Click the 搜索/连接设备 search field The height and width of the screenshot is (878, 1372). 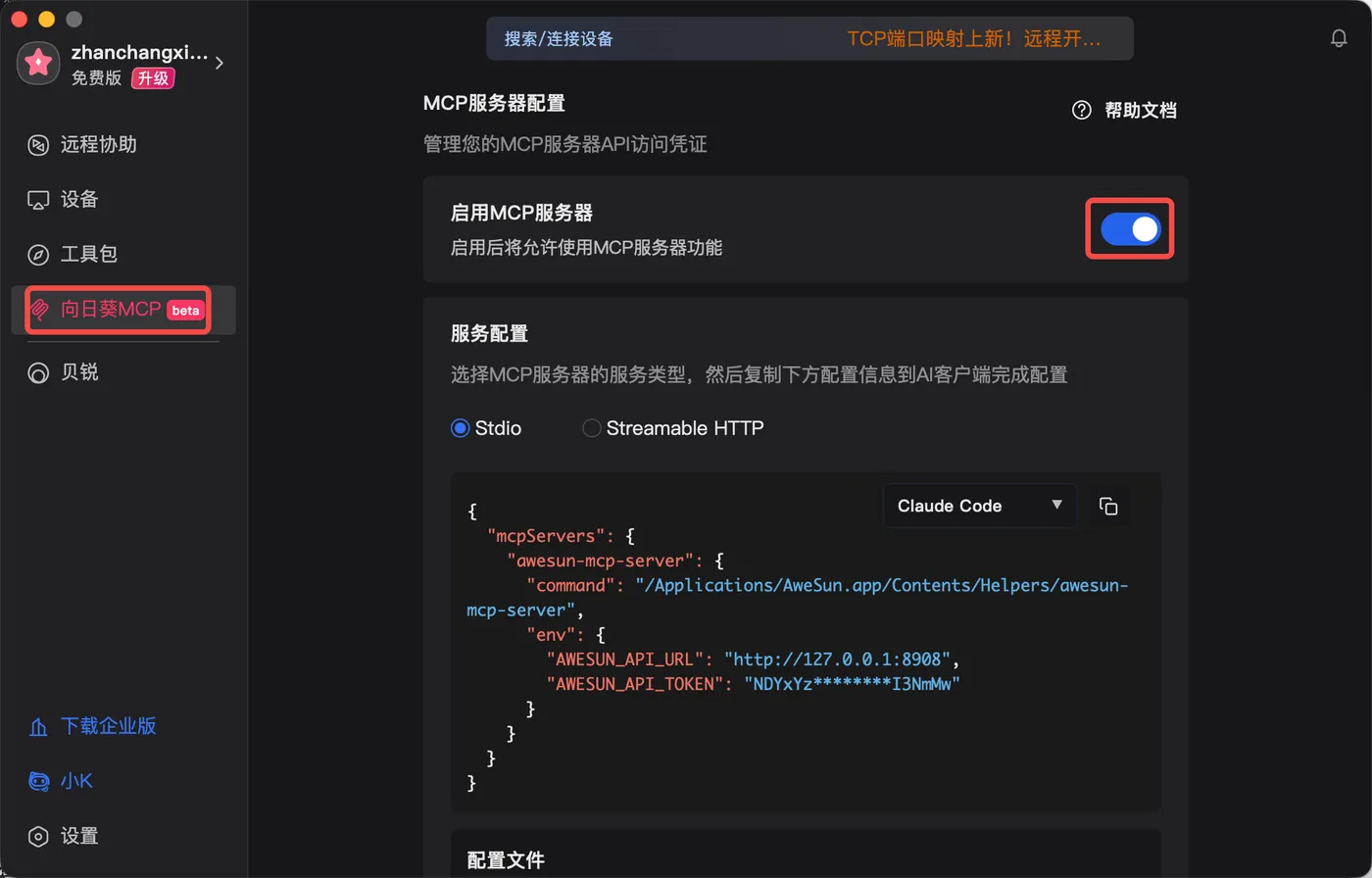809,39
